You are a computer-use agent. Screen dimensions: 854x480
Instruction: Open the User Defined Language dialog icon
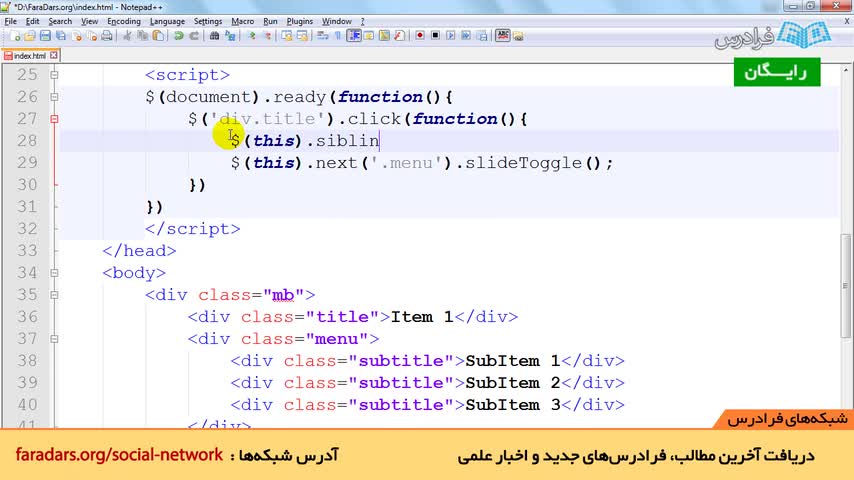[x=369, y=36]
